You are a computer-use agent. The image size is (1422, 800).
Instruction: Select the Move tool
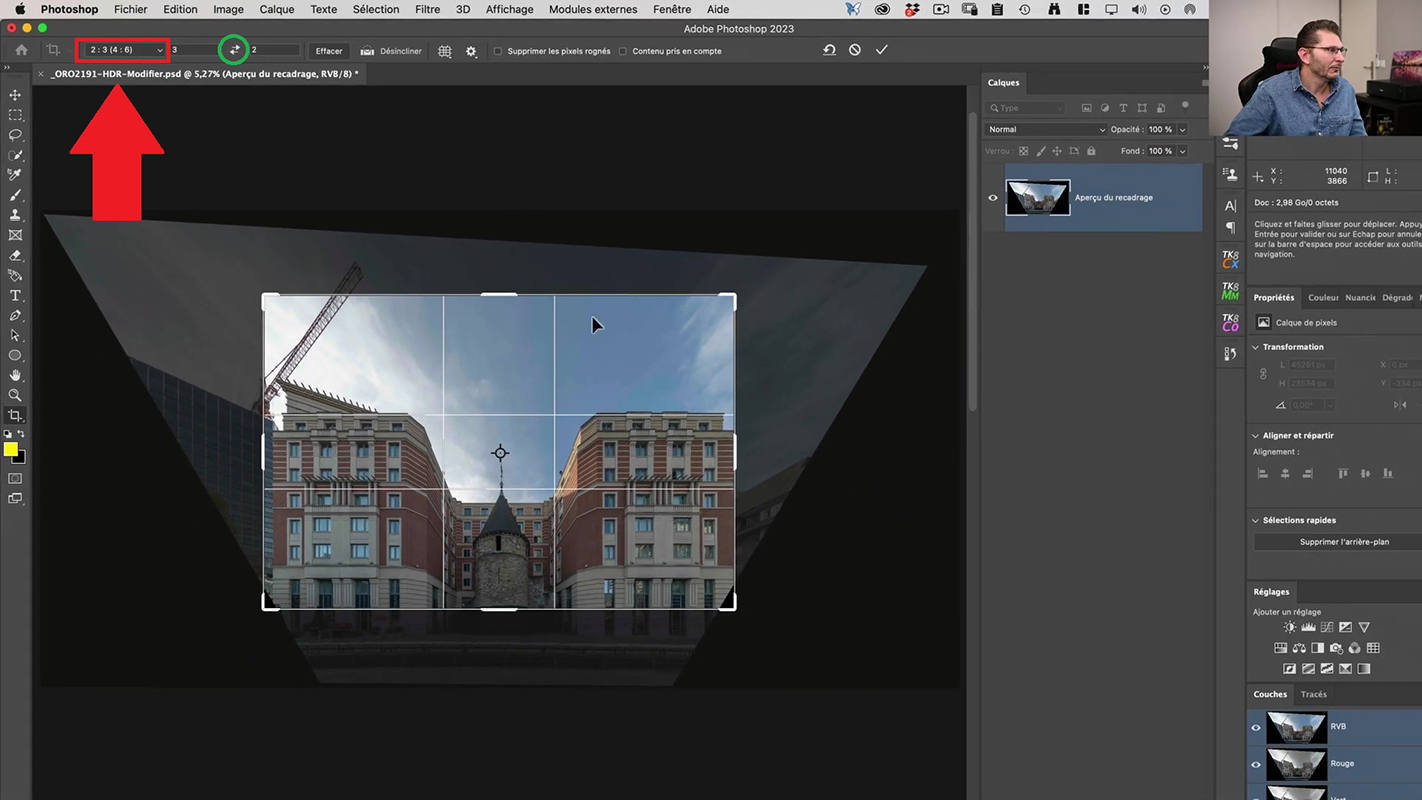(x=15, y=95)
